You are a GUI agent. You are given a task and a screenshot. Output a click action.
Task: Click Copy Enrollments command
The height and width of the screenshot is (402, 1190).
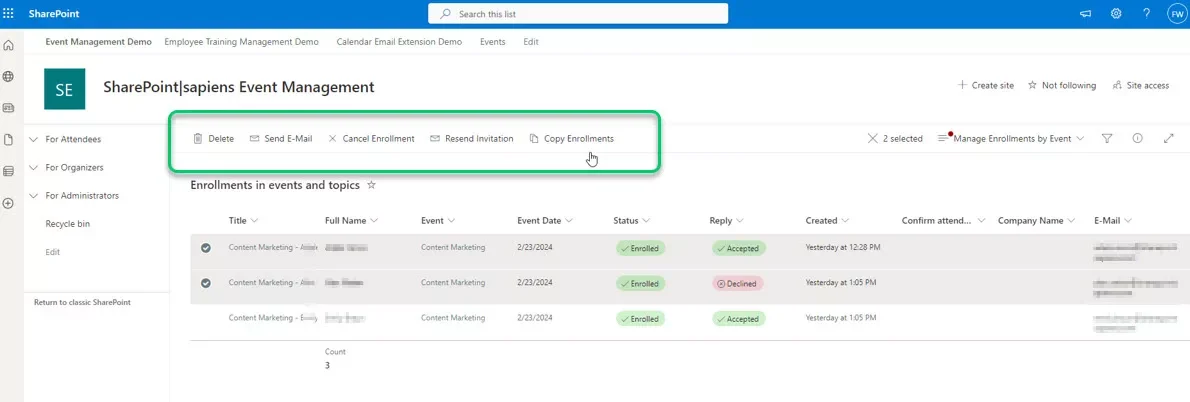point(571,139)
